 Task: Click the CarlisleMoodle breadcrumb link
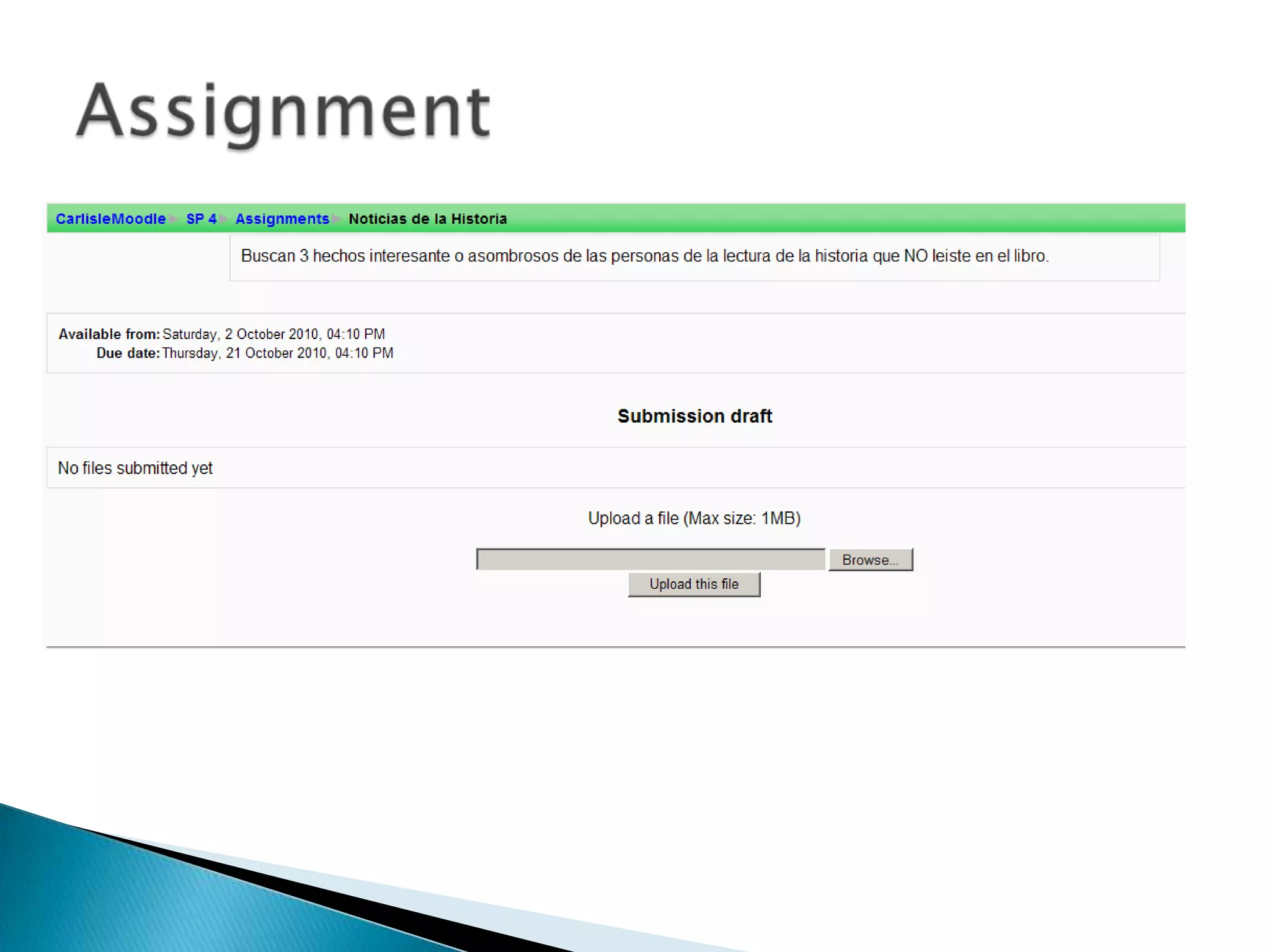tap(110, 219)
